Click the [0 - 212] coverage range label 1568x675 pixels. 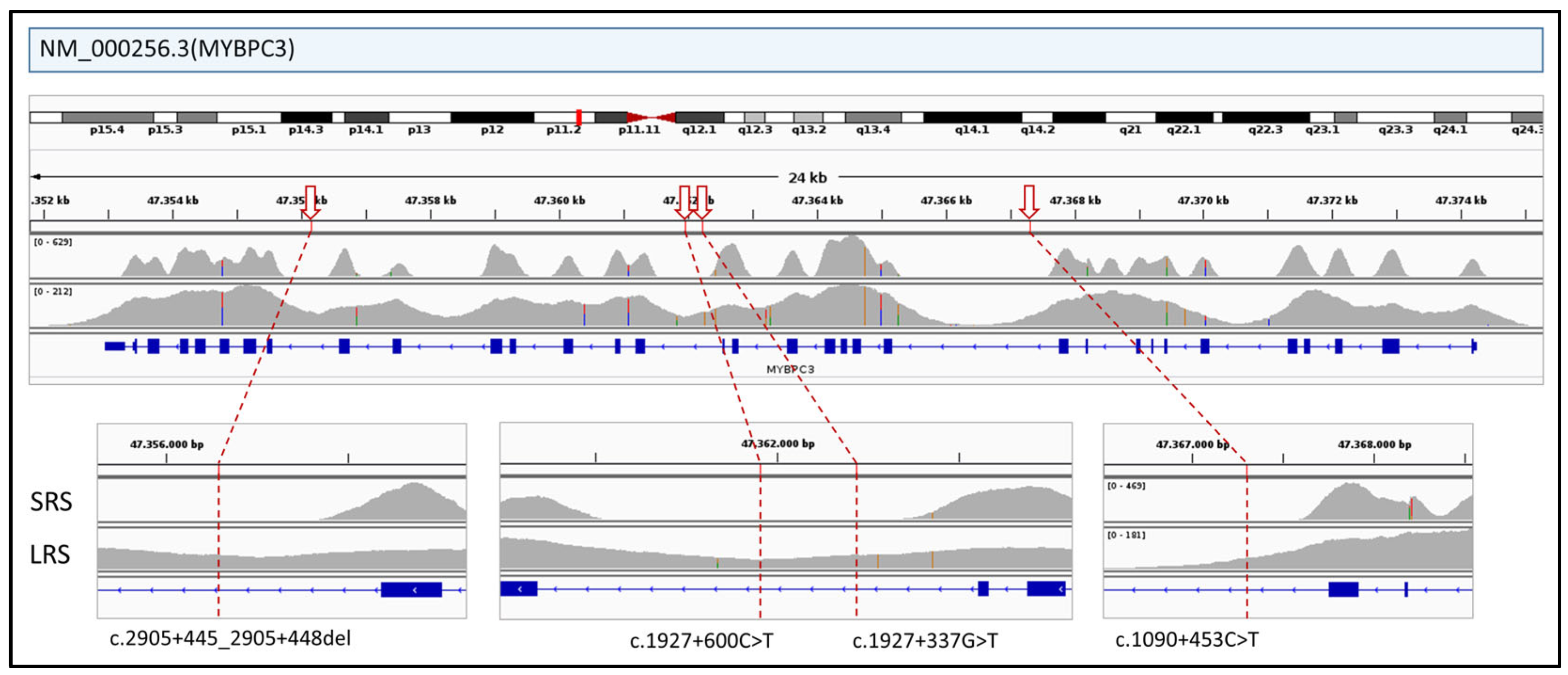click(53, 292)
